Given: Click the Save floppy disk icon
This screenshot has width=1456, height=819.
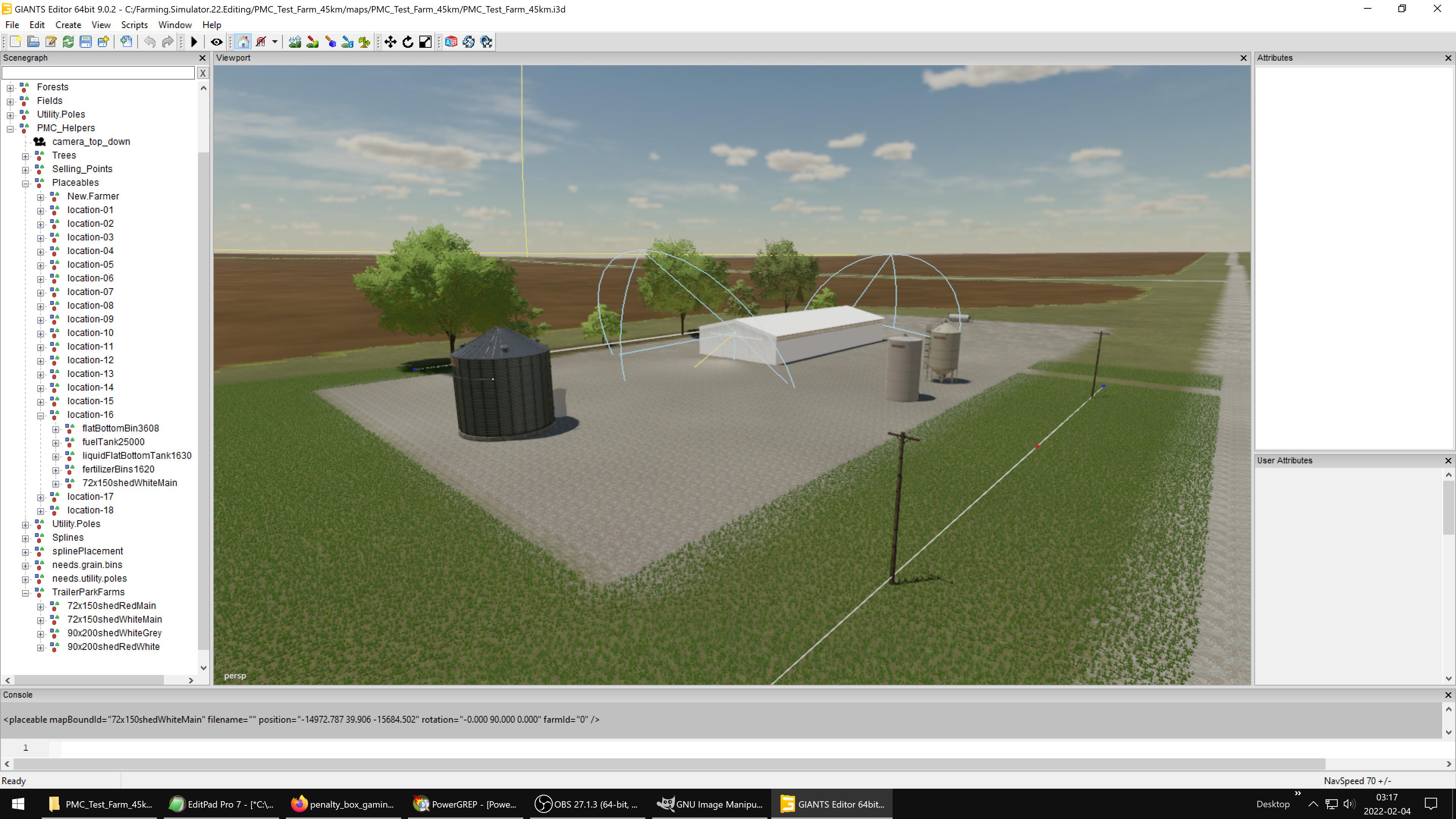Looking at the screenshot, I should 86,42.
